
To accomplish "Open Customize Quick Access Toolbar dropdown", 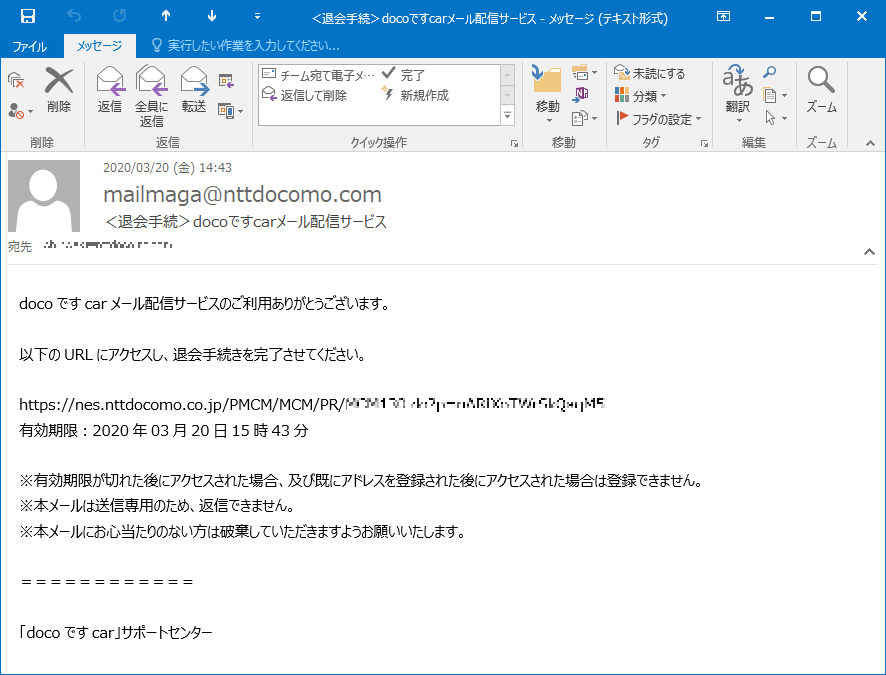I will click(257, 16).
